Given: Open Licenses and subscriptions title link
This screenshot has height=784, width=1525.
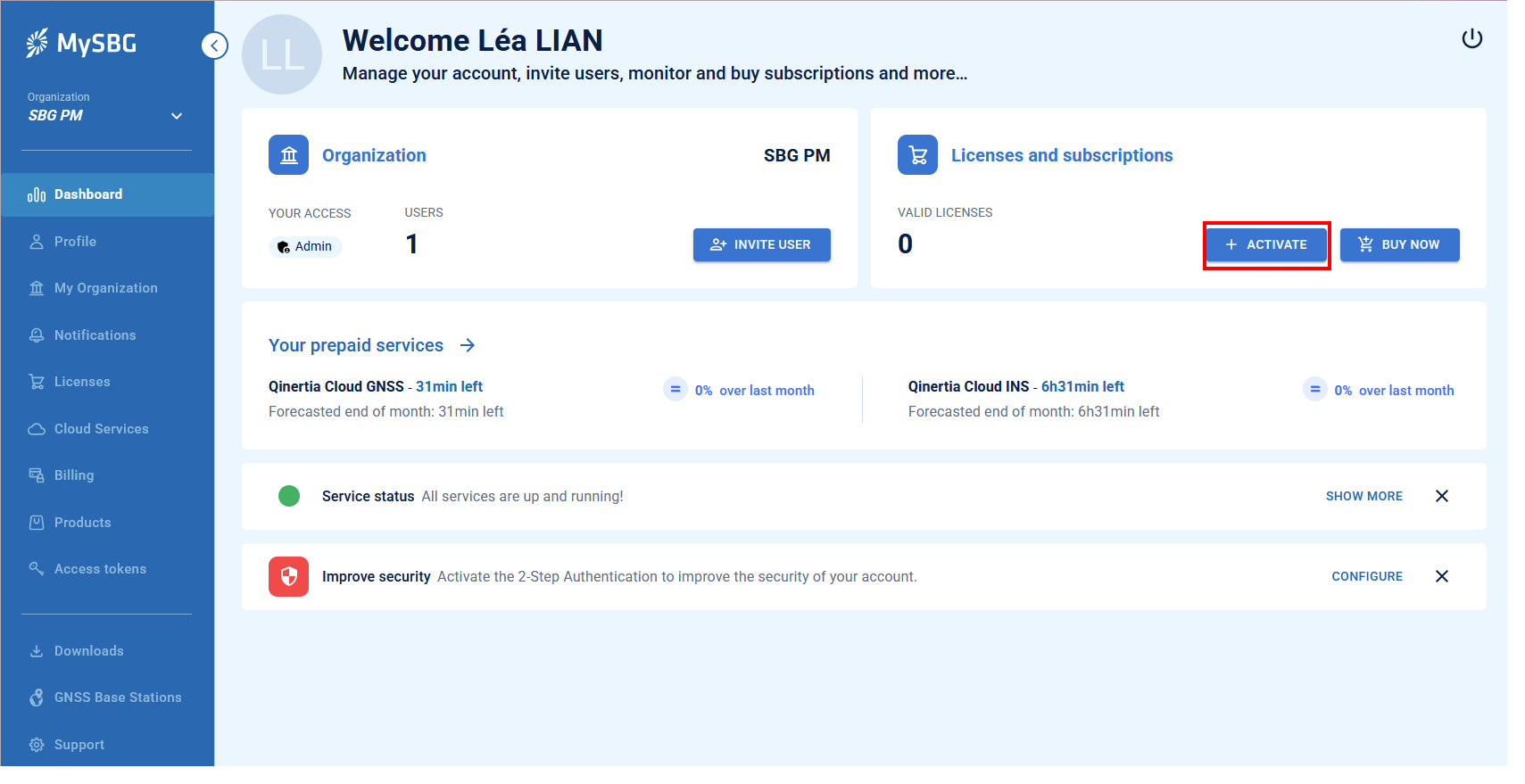Looking at the screenshot, I should [1062, 155].
